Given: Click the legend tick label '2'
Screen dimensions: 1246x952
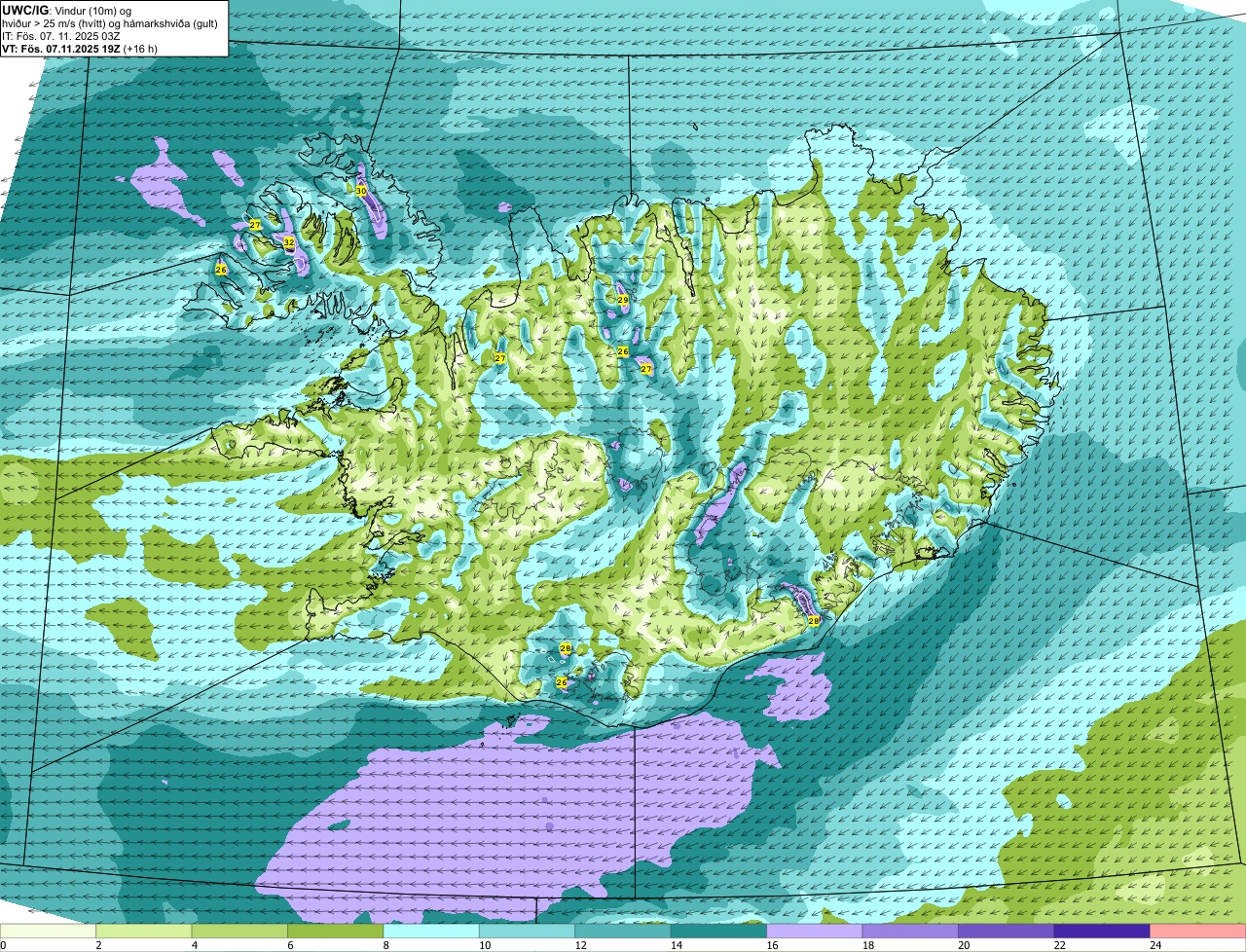Looking at the screenshot, I should [x=97, y=945].
